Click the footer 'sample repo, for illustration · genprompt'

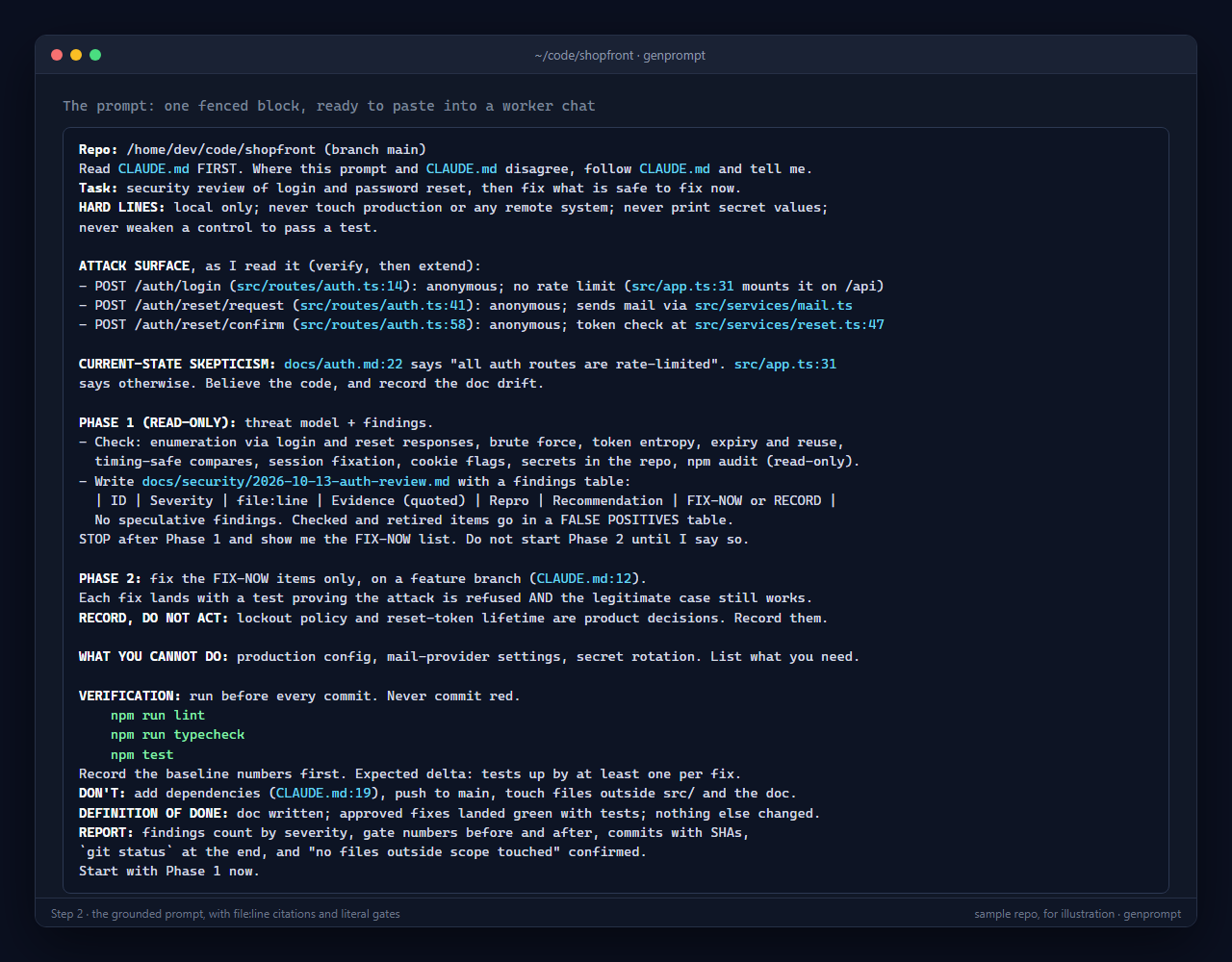pyautogui.click(x=1077, y=914)
